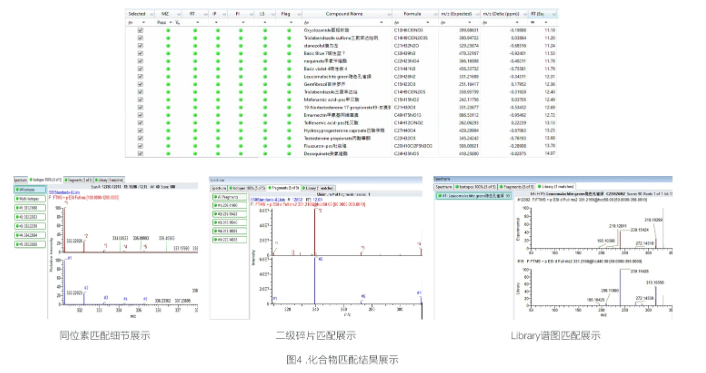Click the MZ status dot for Decoquinate row
The width and height of the screenshot is (706, 373).
pyautogui.click(x=168, y=154)
